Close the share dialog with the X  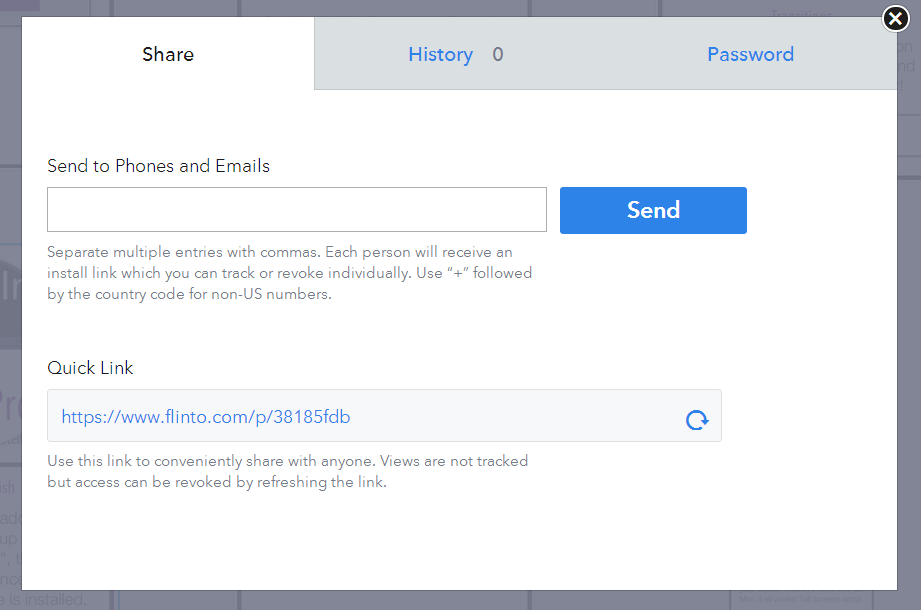pyautogui.click(x=895, y=19)
